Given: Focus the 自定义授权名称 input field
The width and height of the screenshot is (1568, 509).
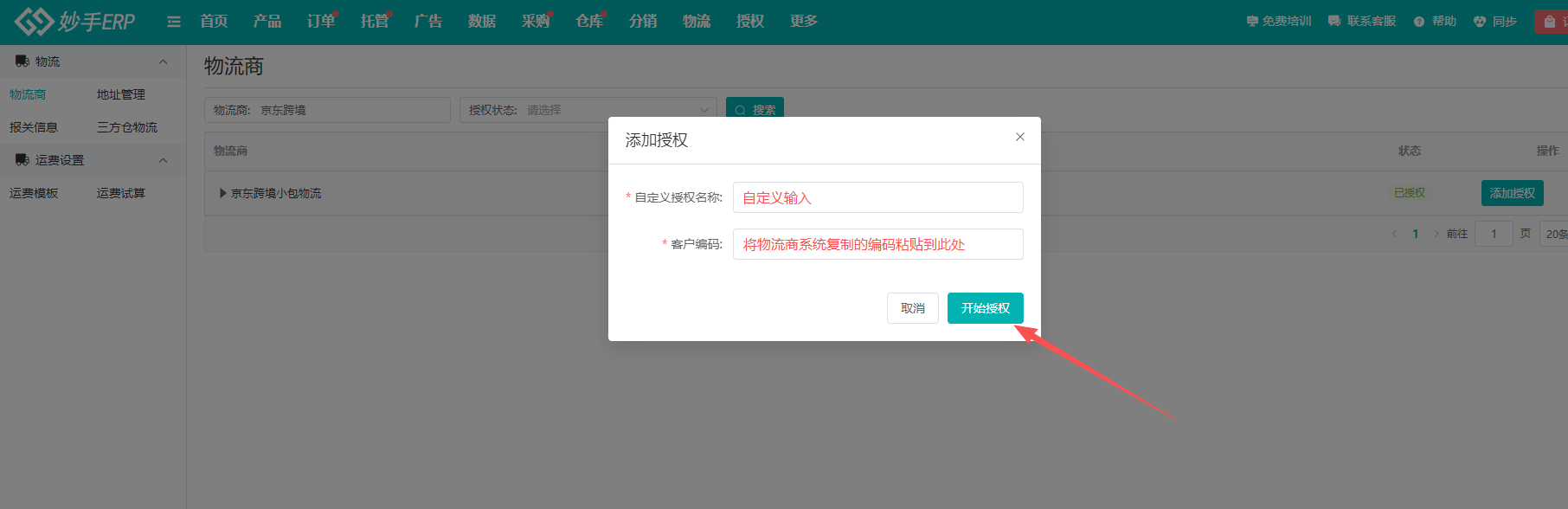Looking at the screenshot, I should [x=877, y=197].
